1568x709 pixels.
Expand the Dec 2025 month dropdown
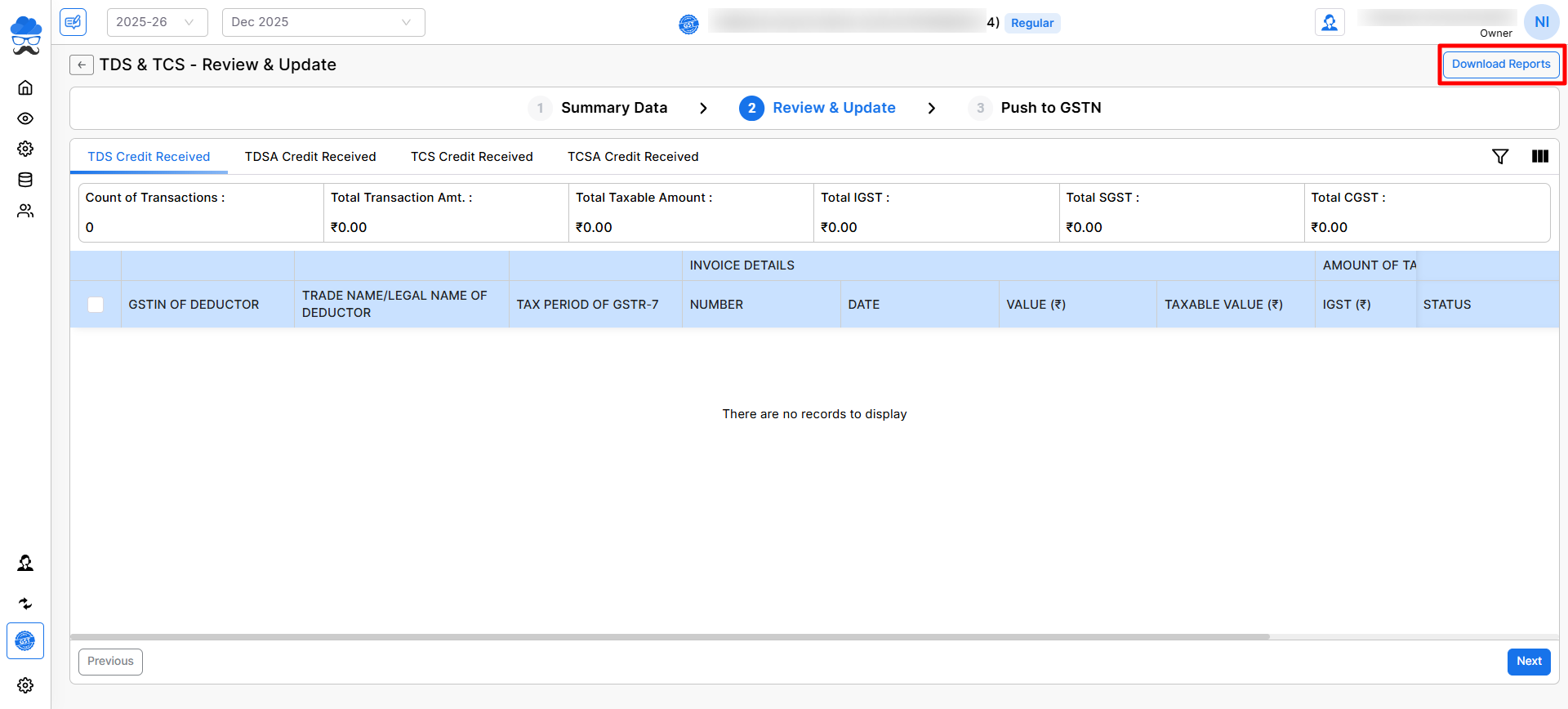(x=323, y=22)
